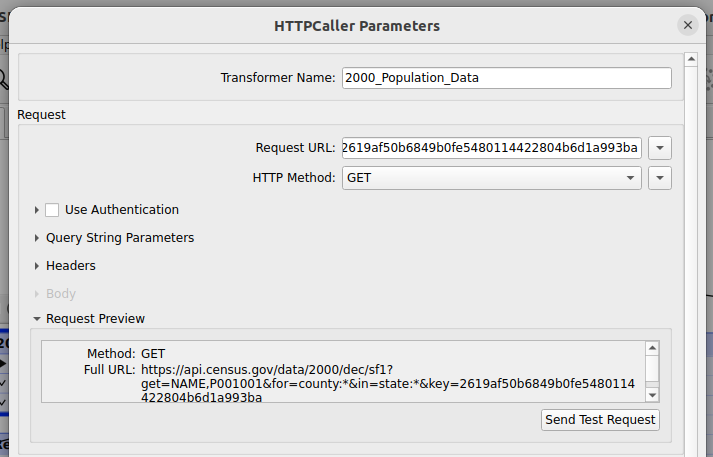
Task: Open the arrow menu beside HTTP Method
Action: click(x=659, y=178)
